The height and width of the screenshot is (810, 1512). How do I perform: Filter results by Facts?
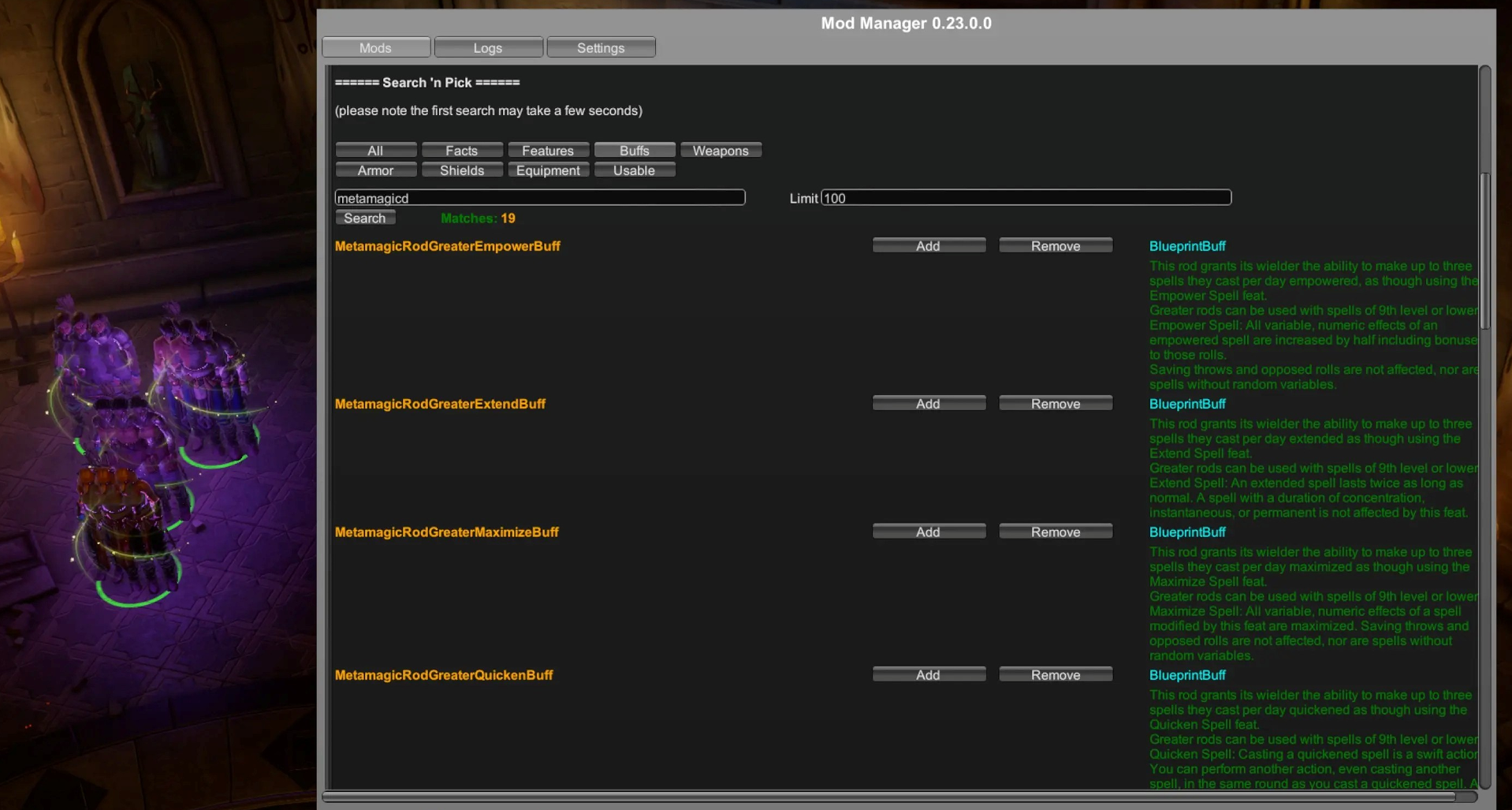click(x=461, y=151)
